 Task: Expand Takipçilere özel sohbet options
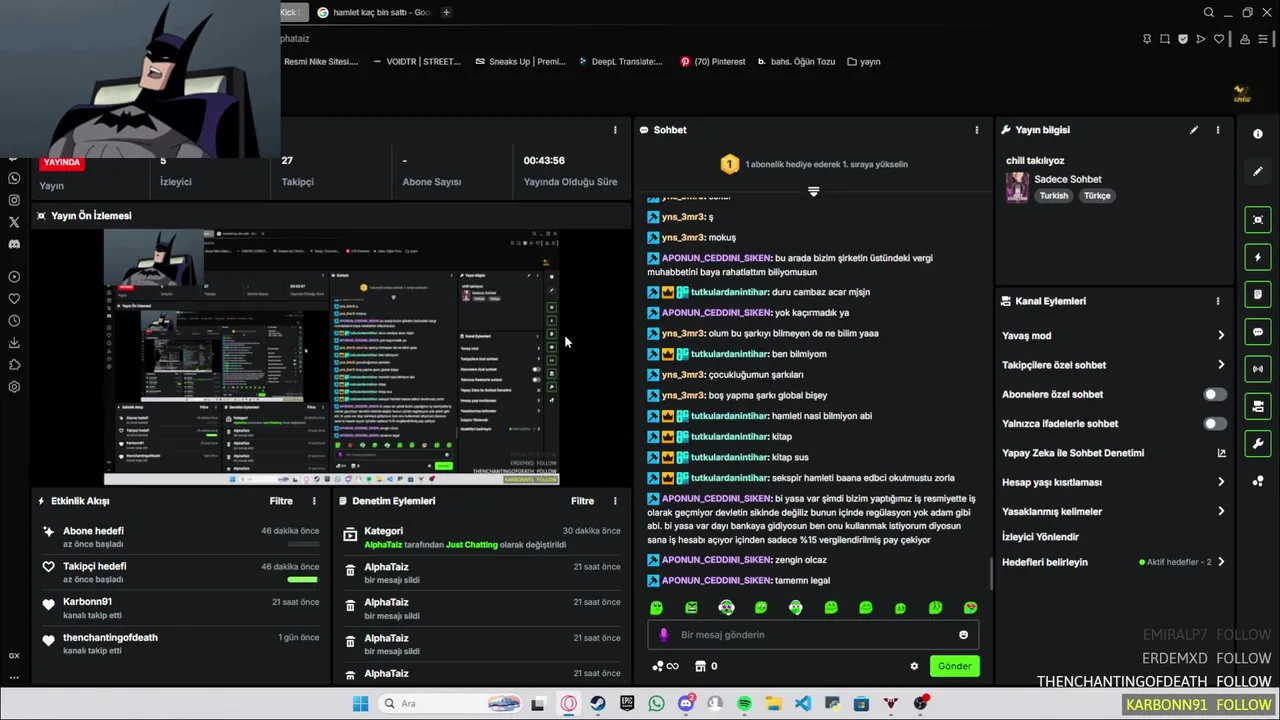[x=1221, y=365]
